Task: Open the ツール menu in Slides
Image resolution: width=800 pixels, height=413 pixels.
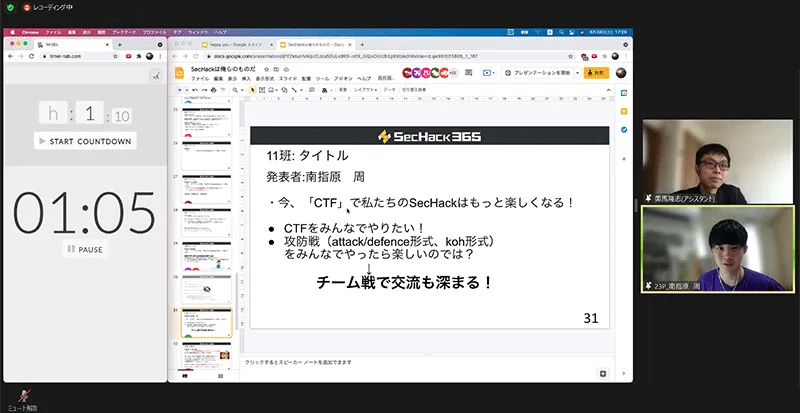Action: pos(322,79)
